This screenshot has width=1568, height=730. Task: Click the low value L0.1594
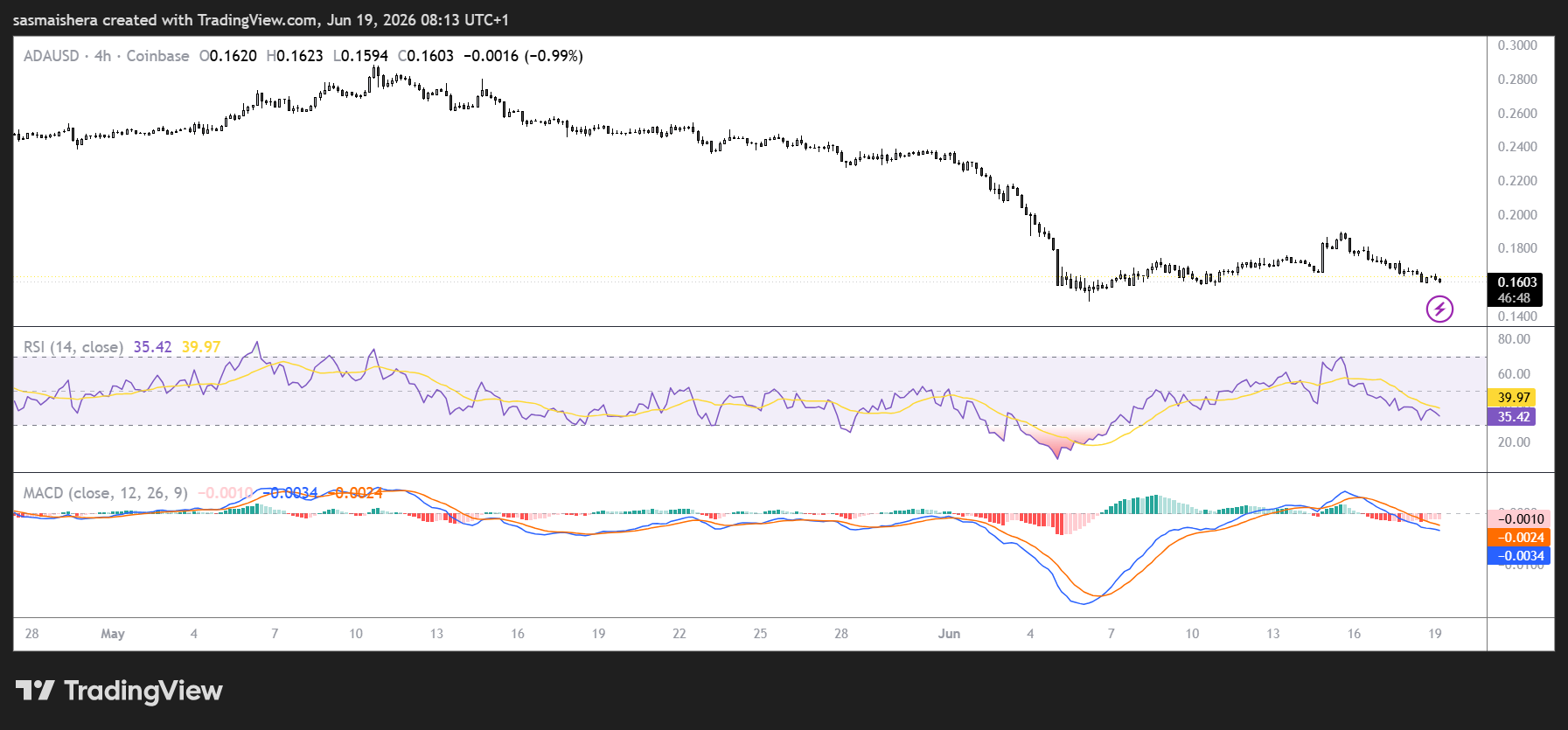360,56
